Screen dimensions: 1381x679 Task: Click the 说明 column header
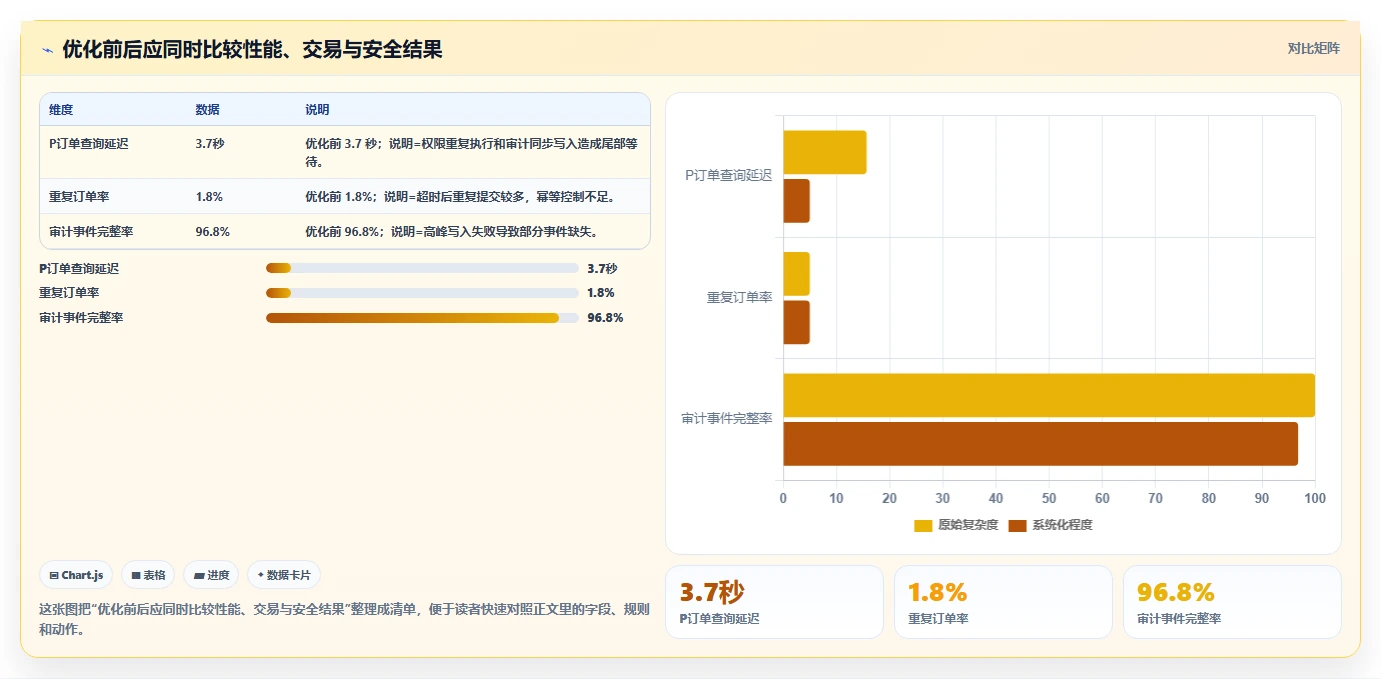(317, 110)
